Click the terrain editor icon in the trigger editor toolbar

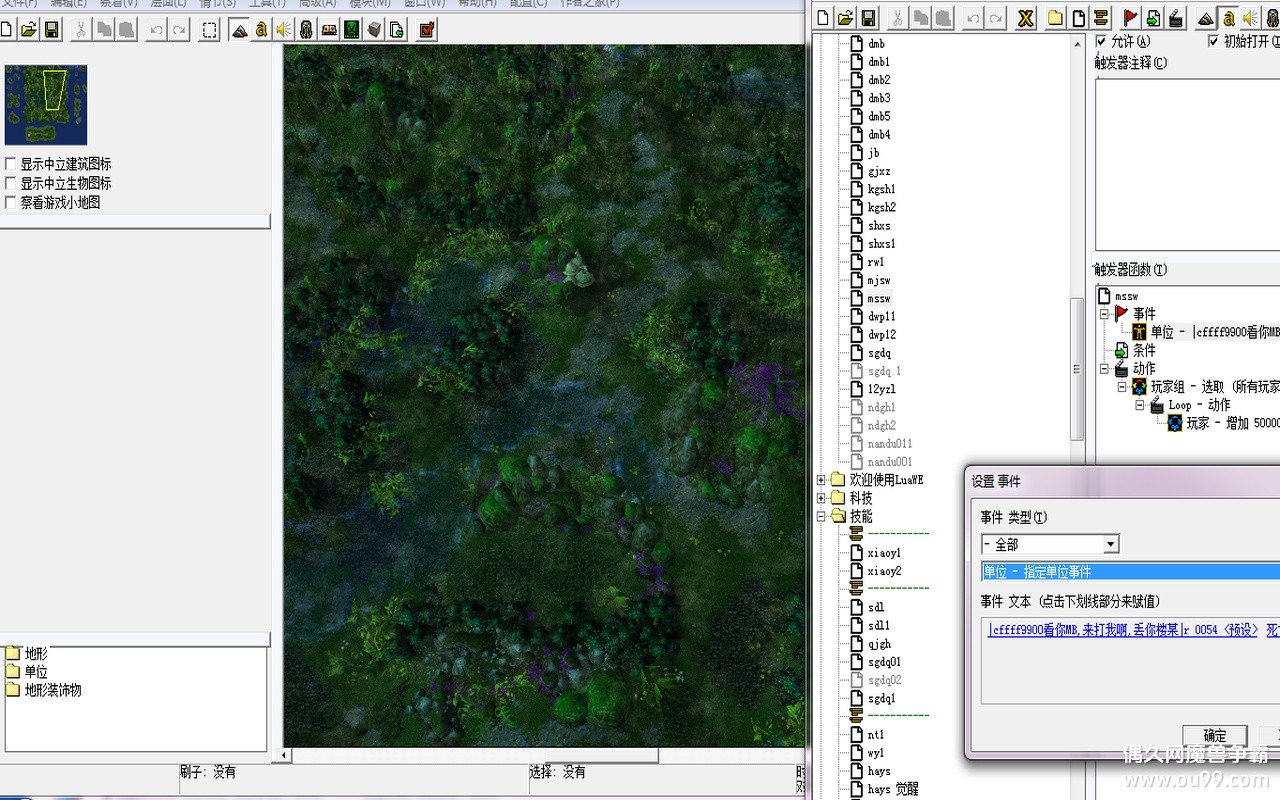[1206, 18]
